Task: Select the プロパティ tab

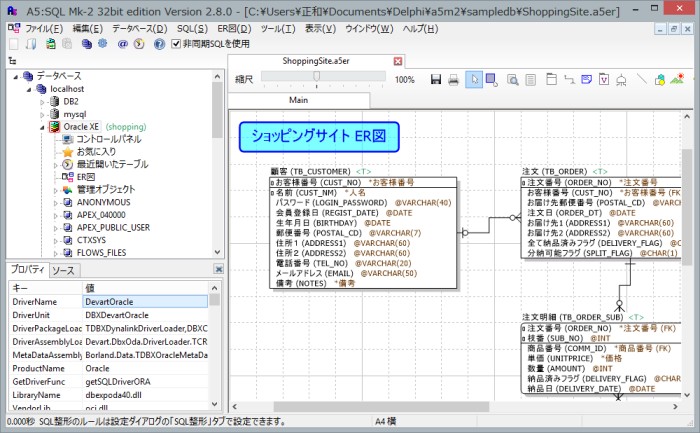Action: coord(28,269)
